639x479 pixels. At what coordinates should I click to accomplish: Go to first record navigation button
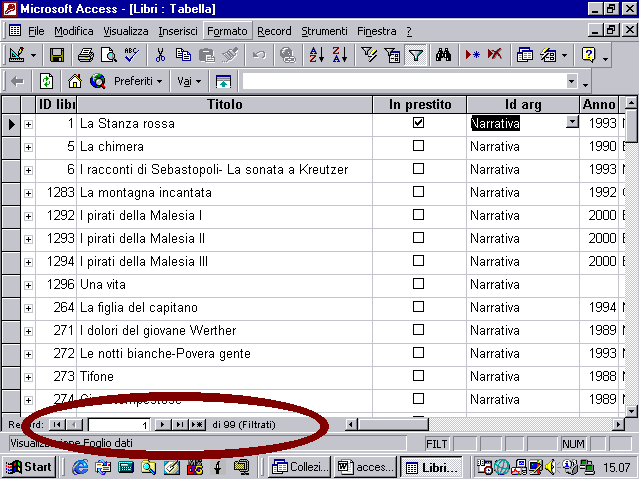tap(57, 425)
